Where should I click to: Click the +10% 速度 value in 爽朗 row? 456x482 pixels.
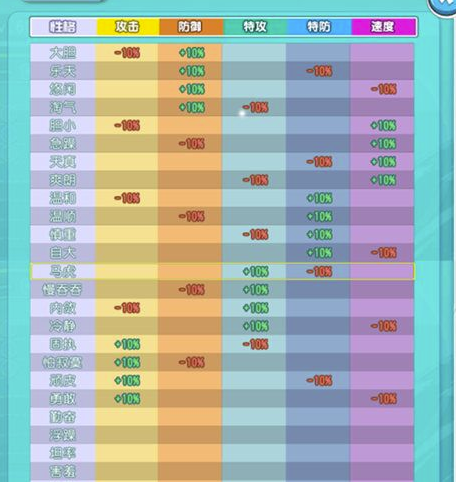[x=383, y=180]
